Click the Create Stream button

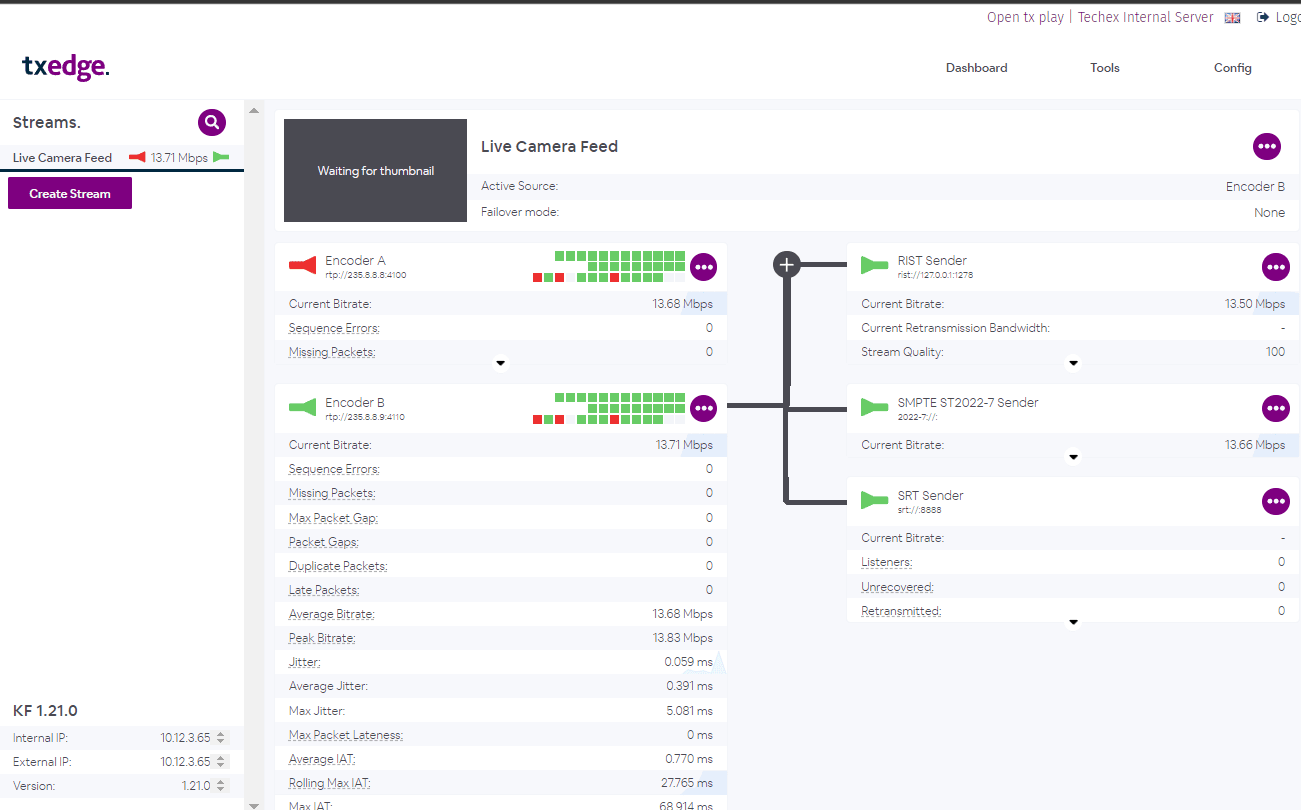70,194
